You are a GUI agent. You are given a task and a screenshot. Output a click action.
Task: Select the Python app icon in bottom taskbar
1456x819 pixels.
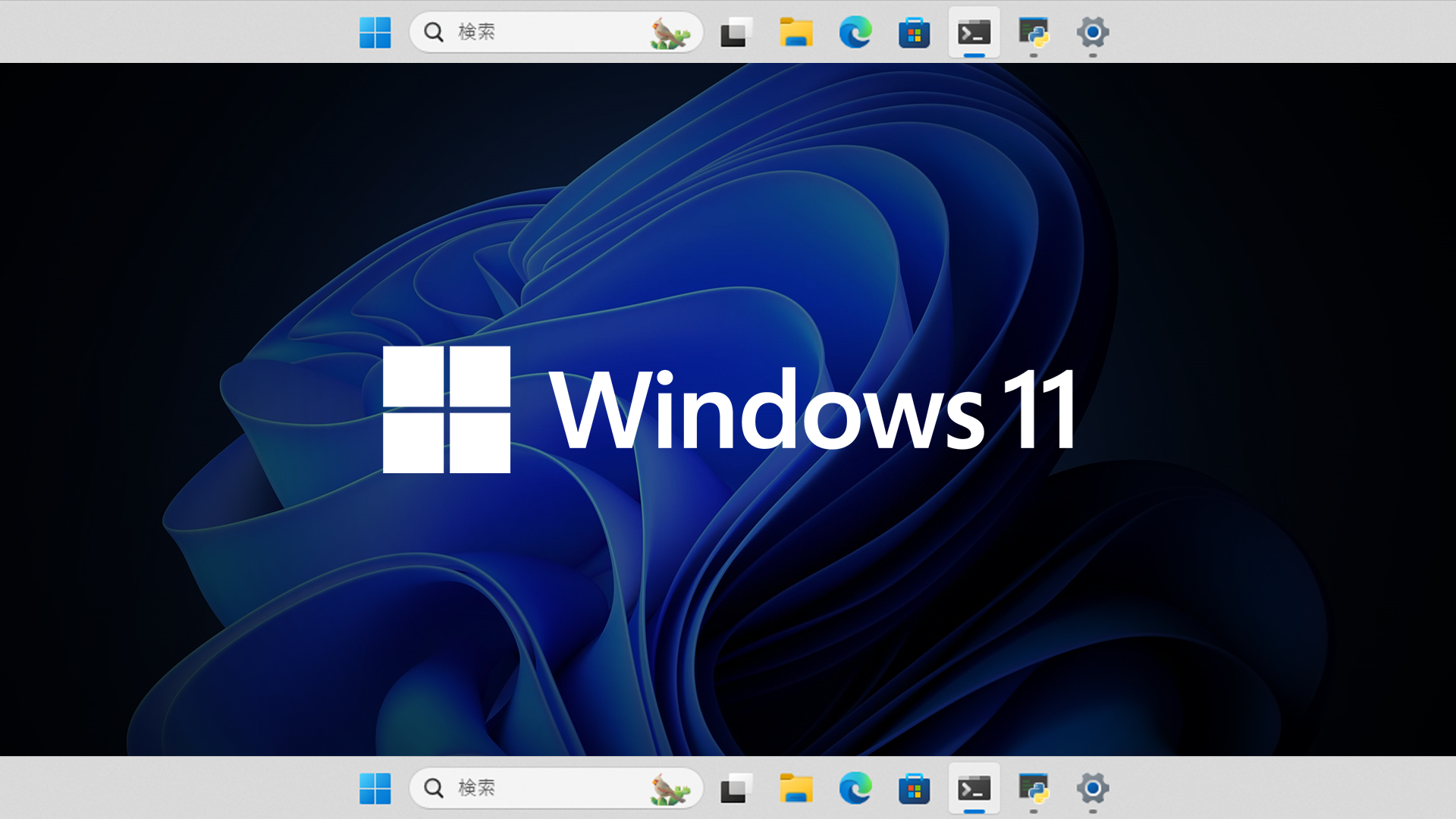coord(1034,789)
